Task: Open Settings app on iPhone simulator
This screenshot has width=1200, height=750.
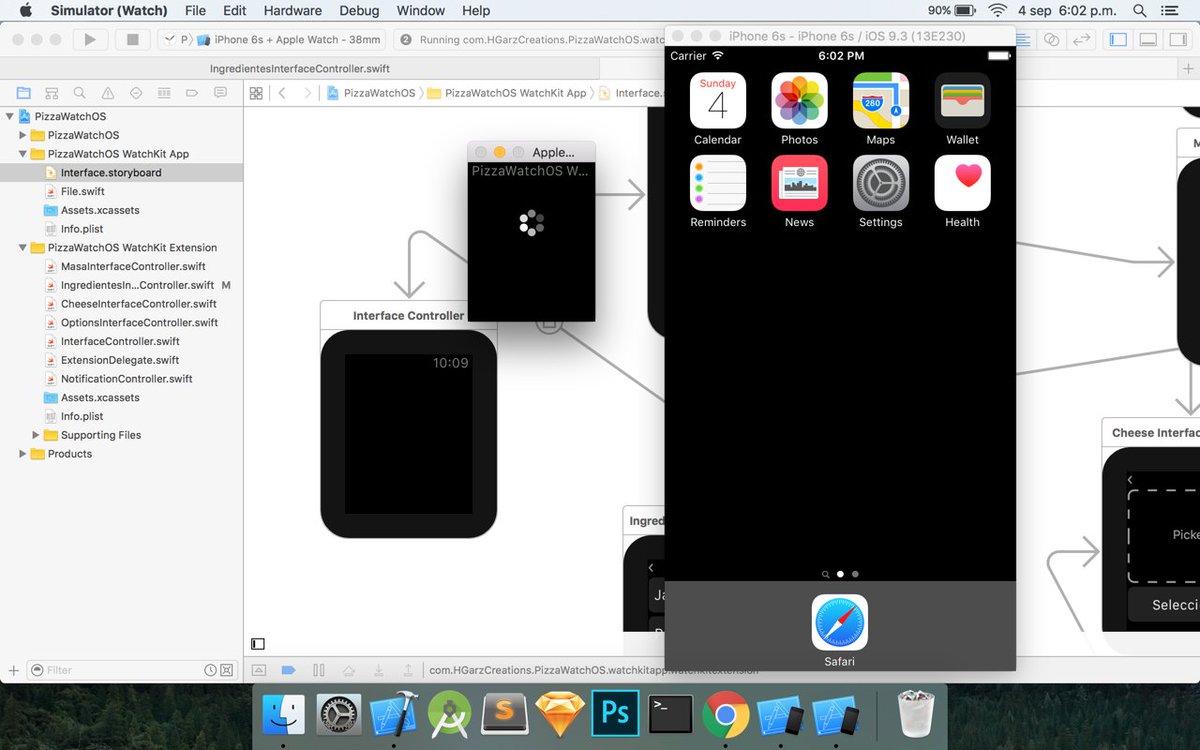Action: [x=881, y=182]
